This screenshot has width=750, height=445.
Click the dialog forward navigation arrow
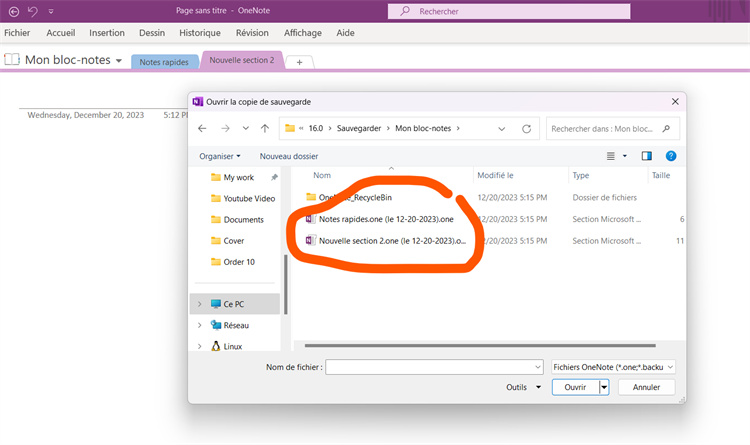[225, 128]
